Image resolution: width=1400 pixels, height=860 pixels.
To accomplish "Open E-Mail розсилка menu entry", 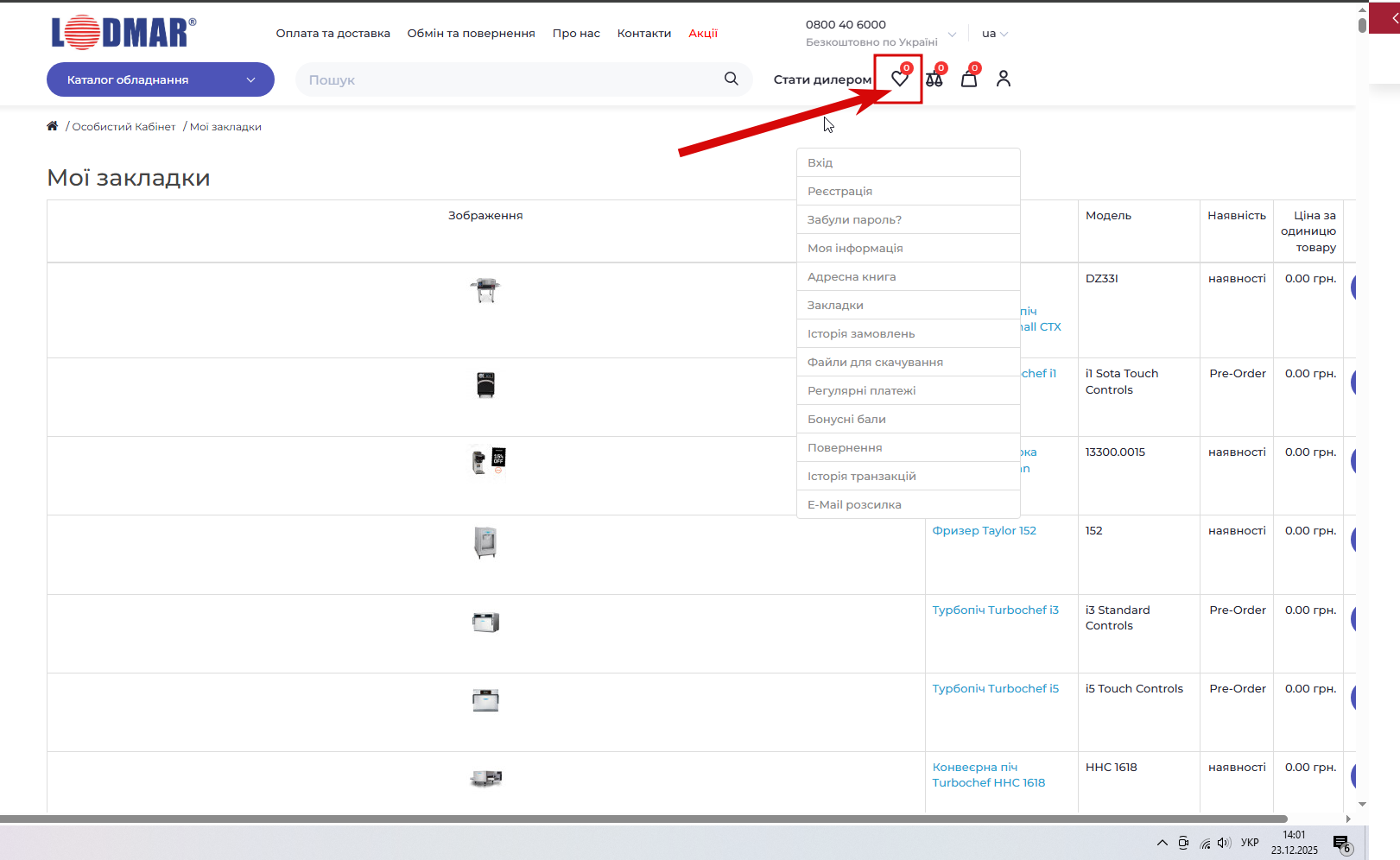I will tap(909, 504).
